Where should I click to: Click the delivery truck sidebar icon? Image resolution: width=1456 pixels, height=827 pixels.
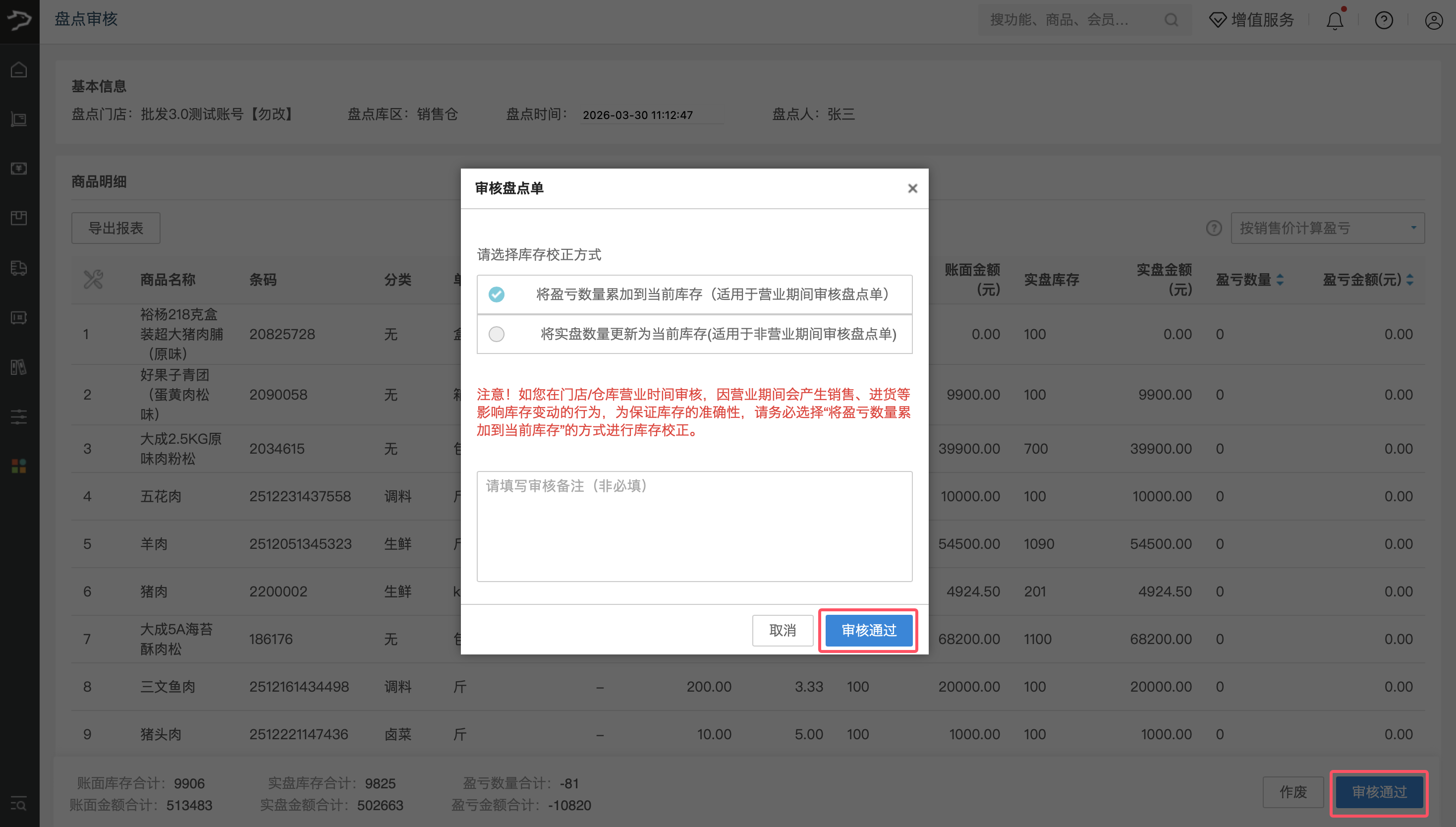point(19,268)
